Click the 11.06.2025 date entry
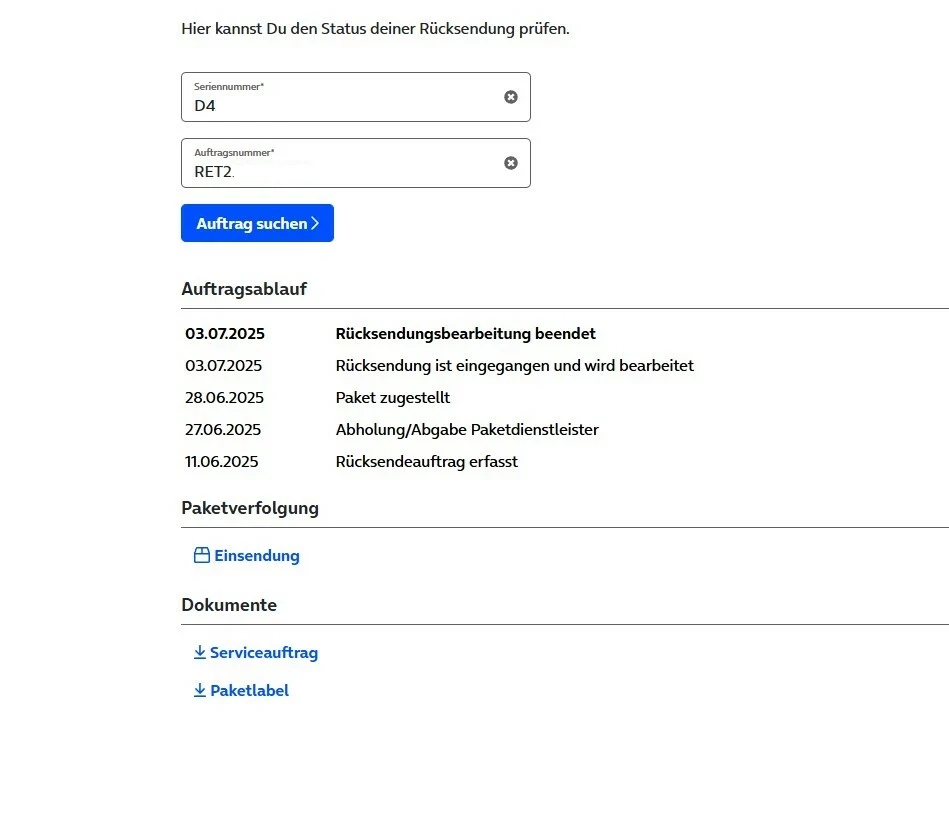 222,462
